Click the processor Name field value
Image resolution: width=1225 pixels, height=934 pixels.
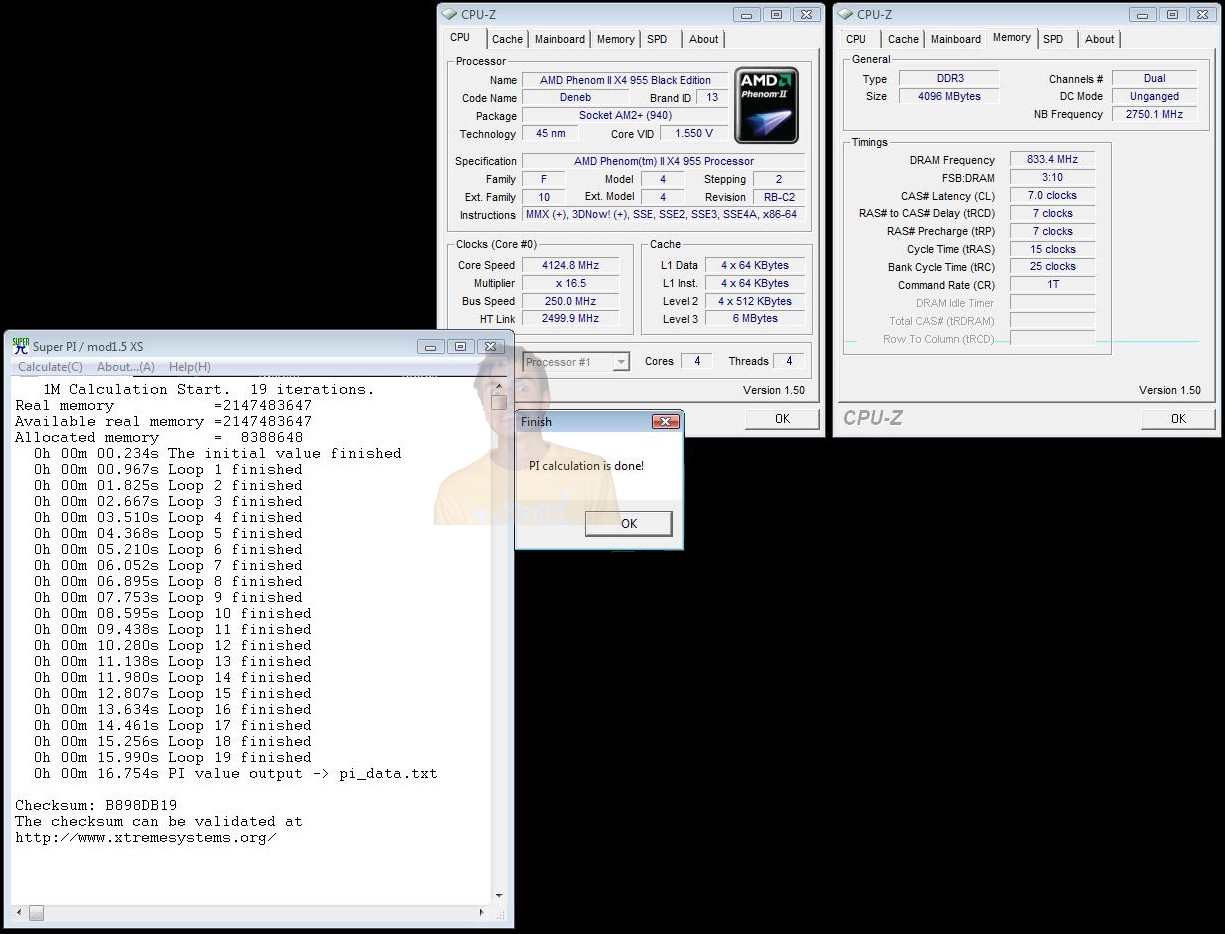click(625, 80)
